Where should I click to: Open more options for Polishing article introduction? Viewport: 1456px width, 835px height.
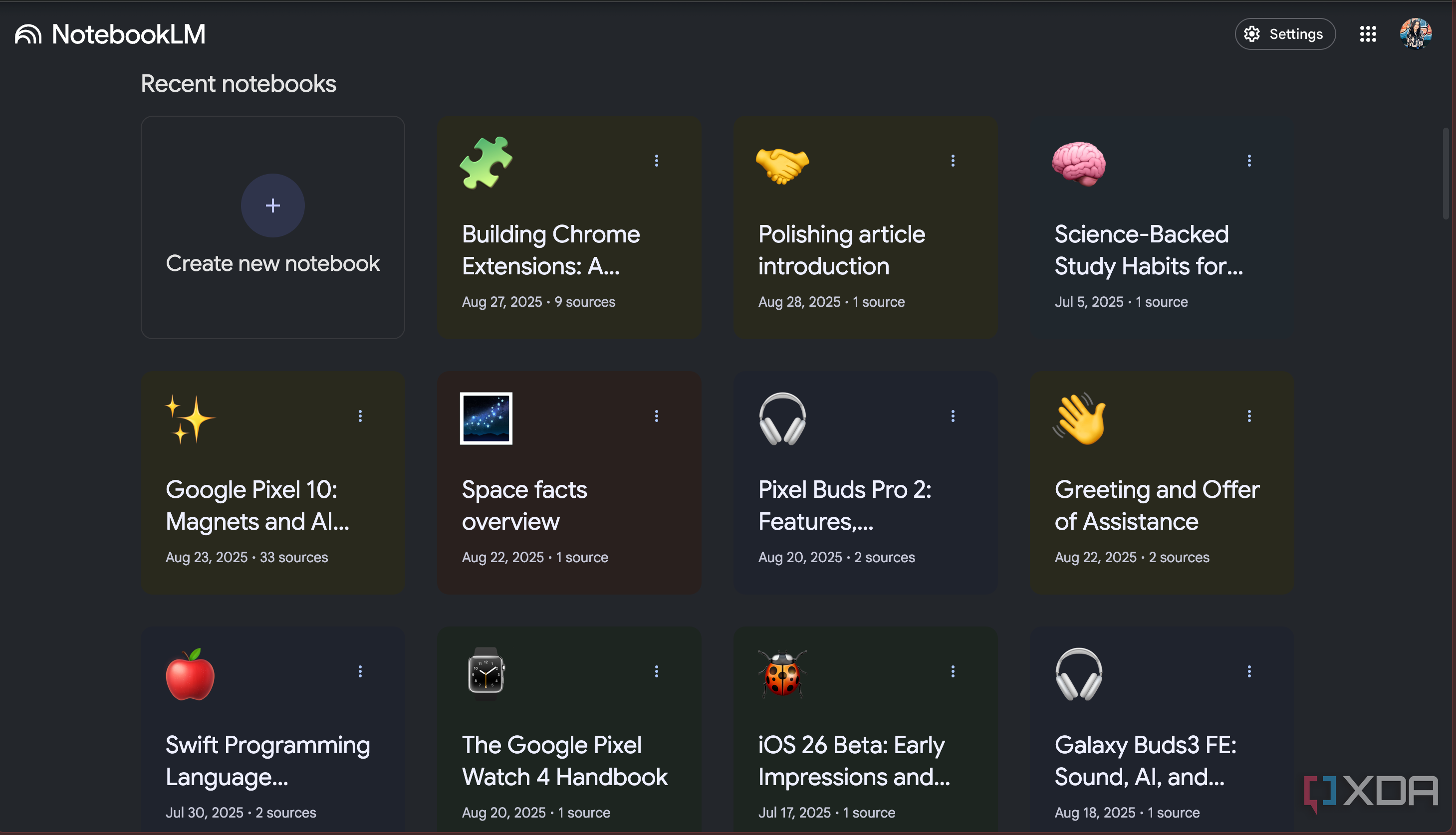pos(953,161)
